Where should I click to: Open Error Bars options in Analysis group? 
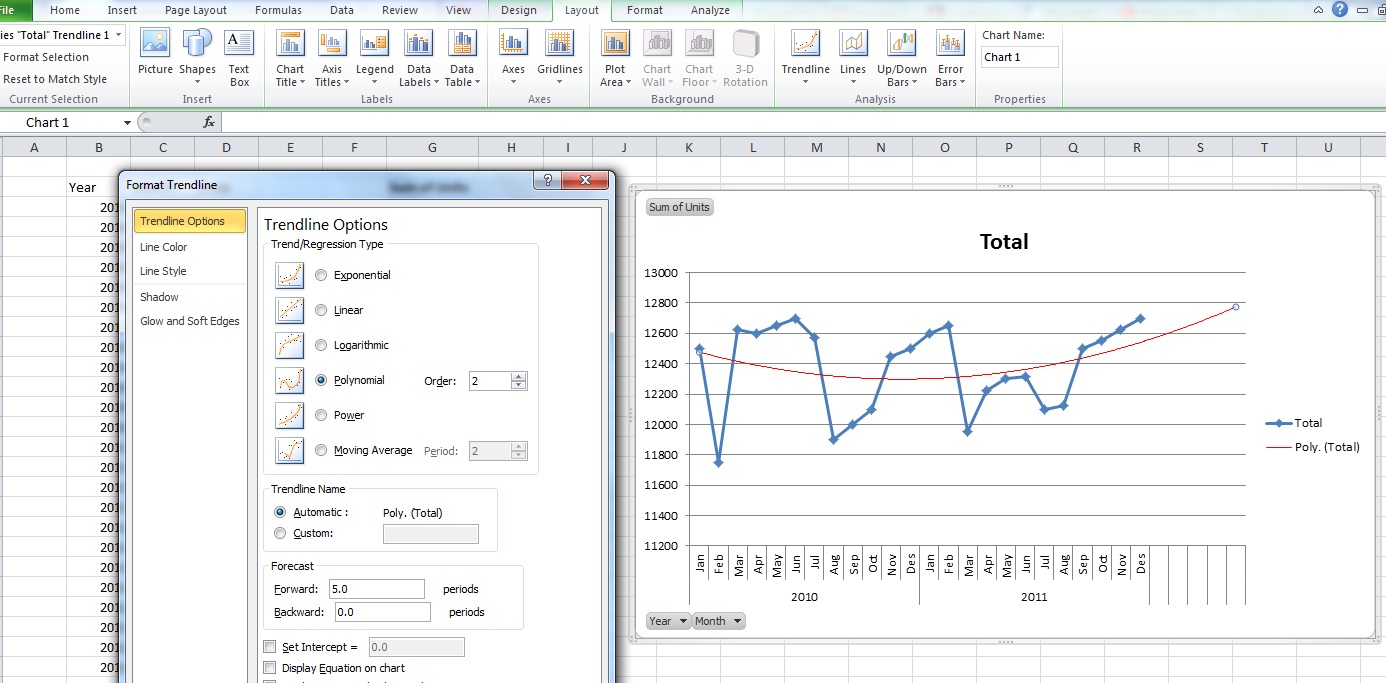coord(949,57)
